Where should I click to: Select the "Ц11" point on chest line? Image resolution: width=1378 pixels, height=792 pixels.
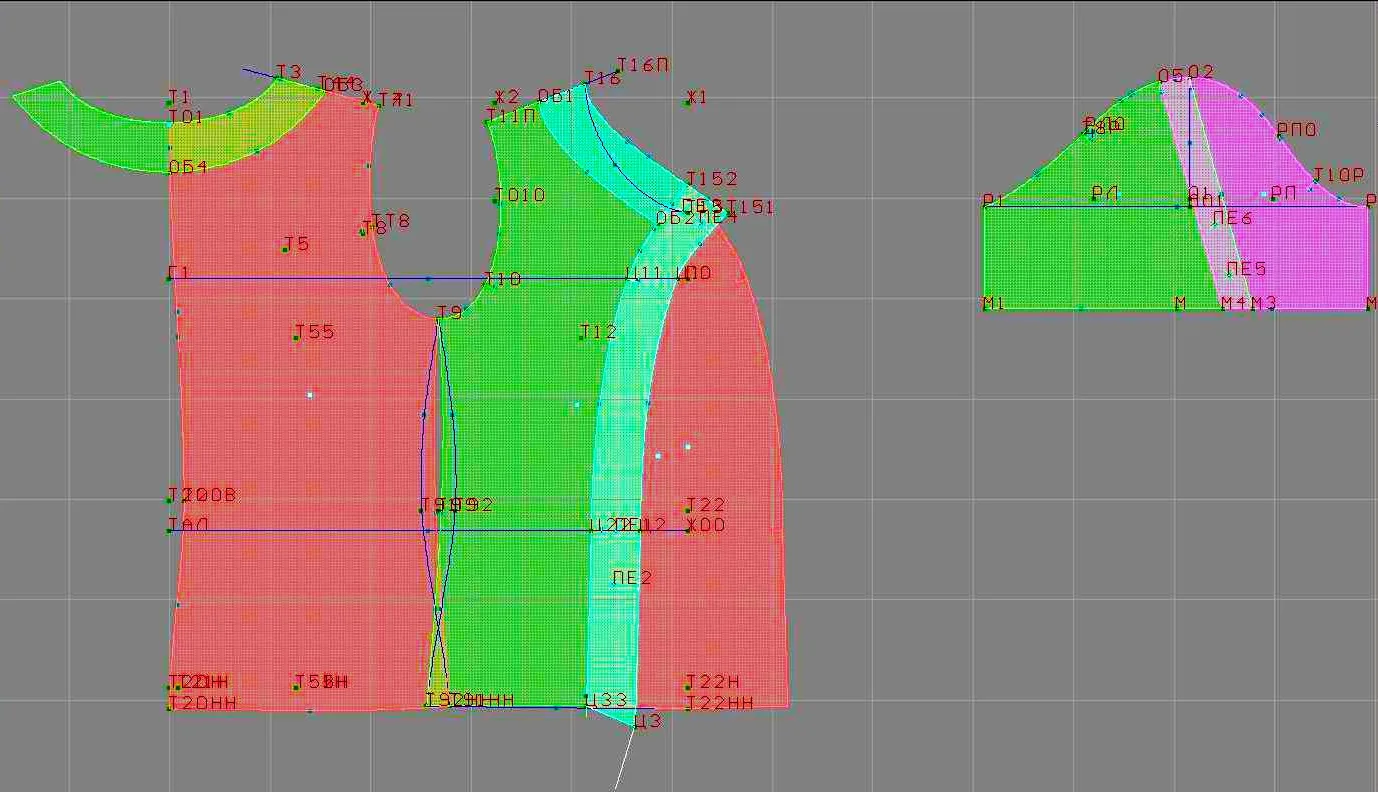[x=643, y=273]
